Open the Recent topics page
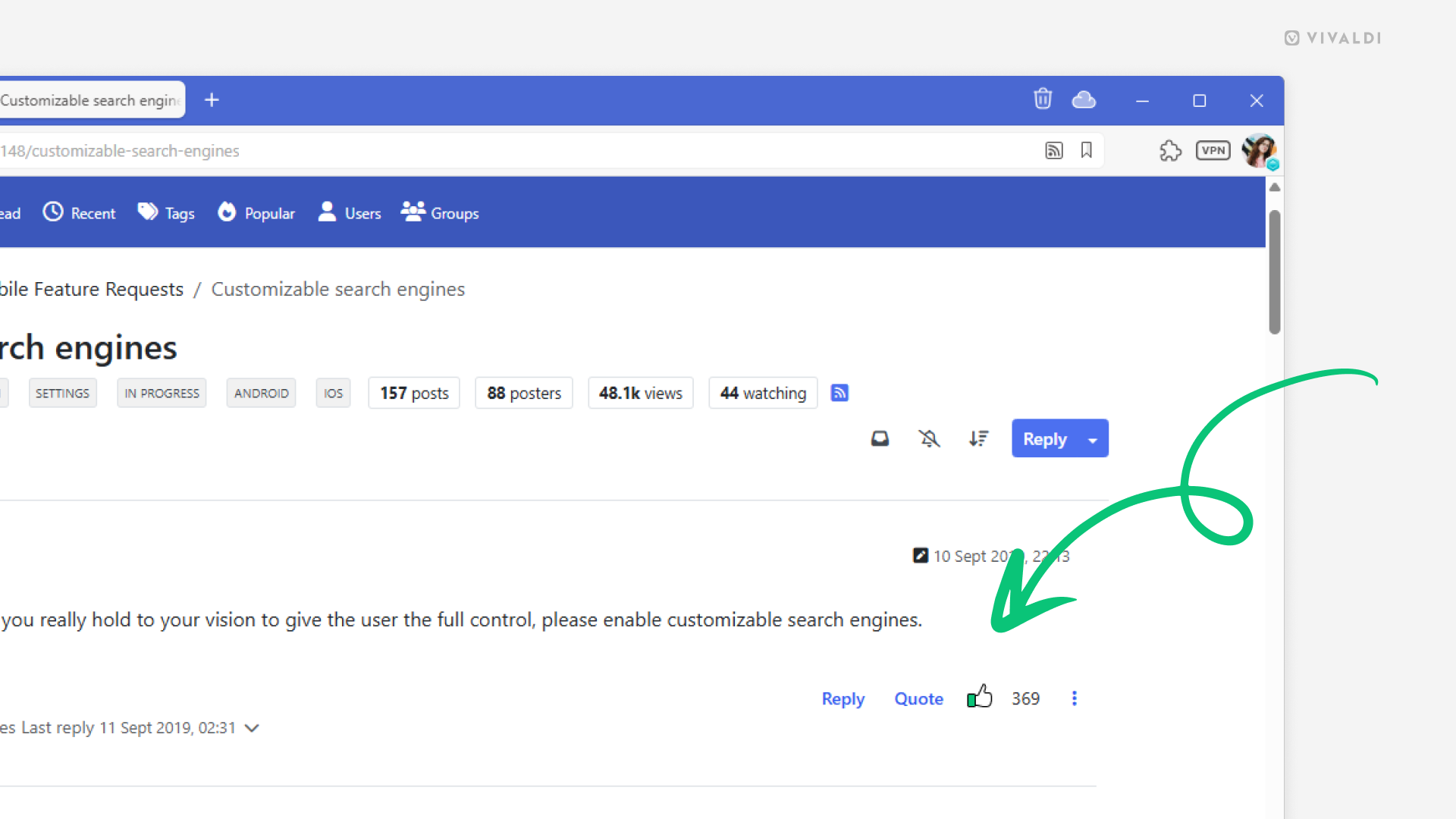The height and width of the screenshot is (819, 1456). [x=79, y=213]
